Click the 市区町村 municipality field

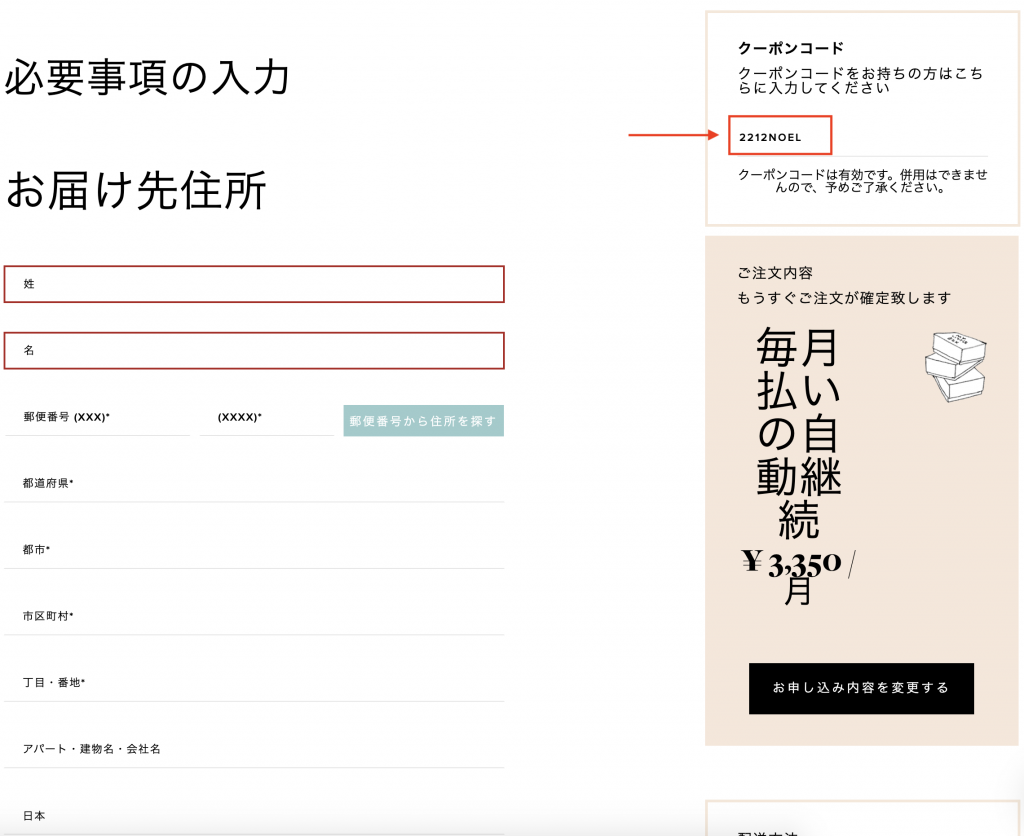click(x=254, y=616)
